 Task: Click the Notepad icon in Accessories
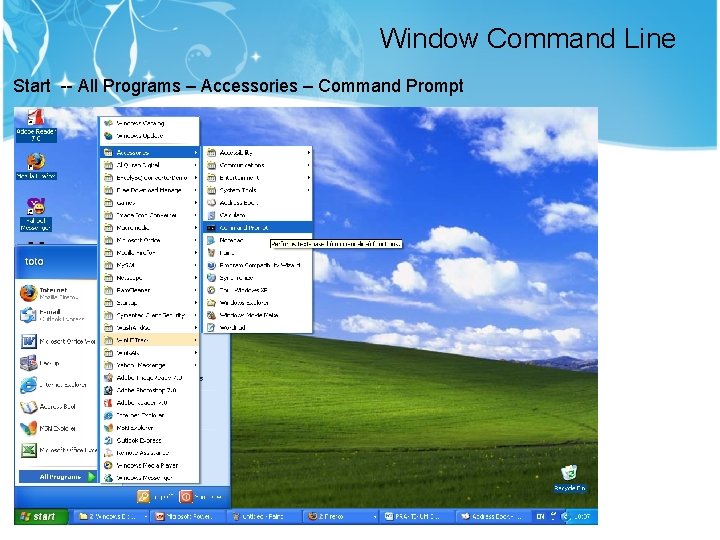(x=211, y=240)
